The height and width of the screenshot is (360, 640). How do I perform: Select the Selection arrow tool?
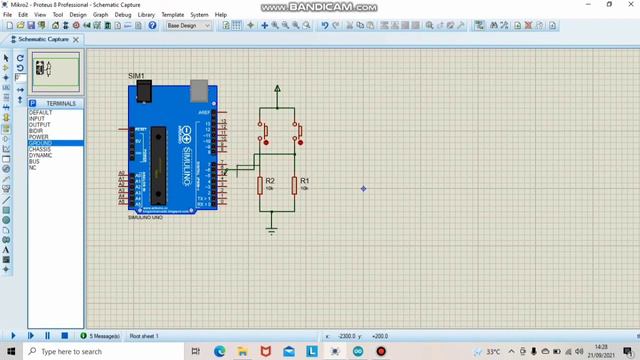6,58
